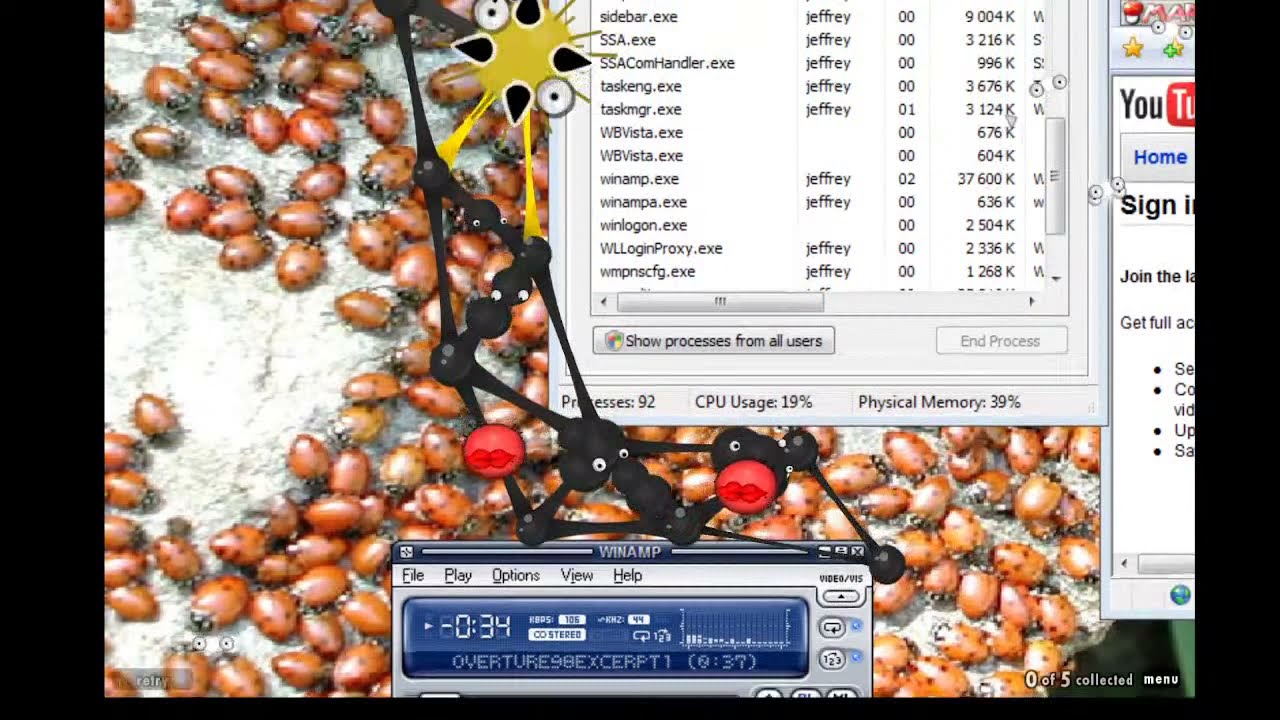Minimize the Winamp window
The image size is (1280, 720).
click(x=825, y=552)
